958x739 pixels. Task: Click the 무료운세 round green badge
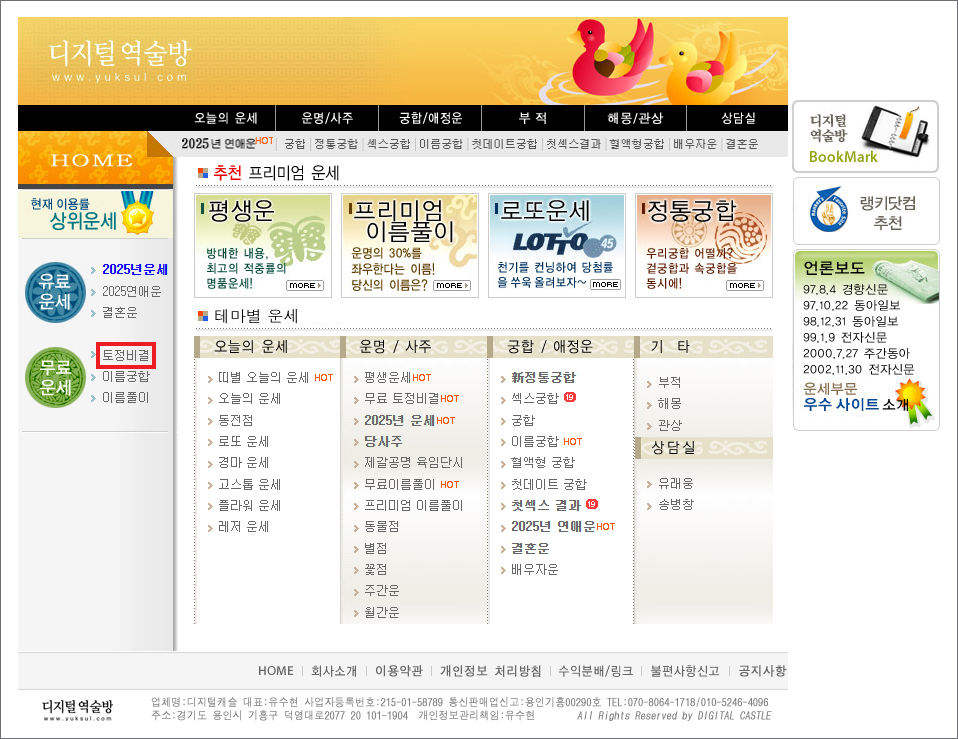point(53,377)
